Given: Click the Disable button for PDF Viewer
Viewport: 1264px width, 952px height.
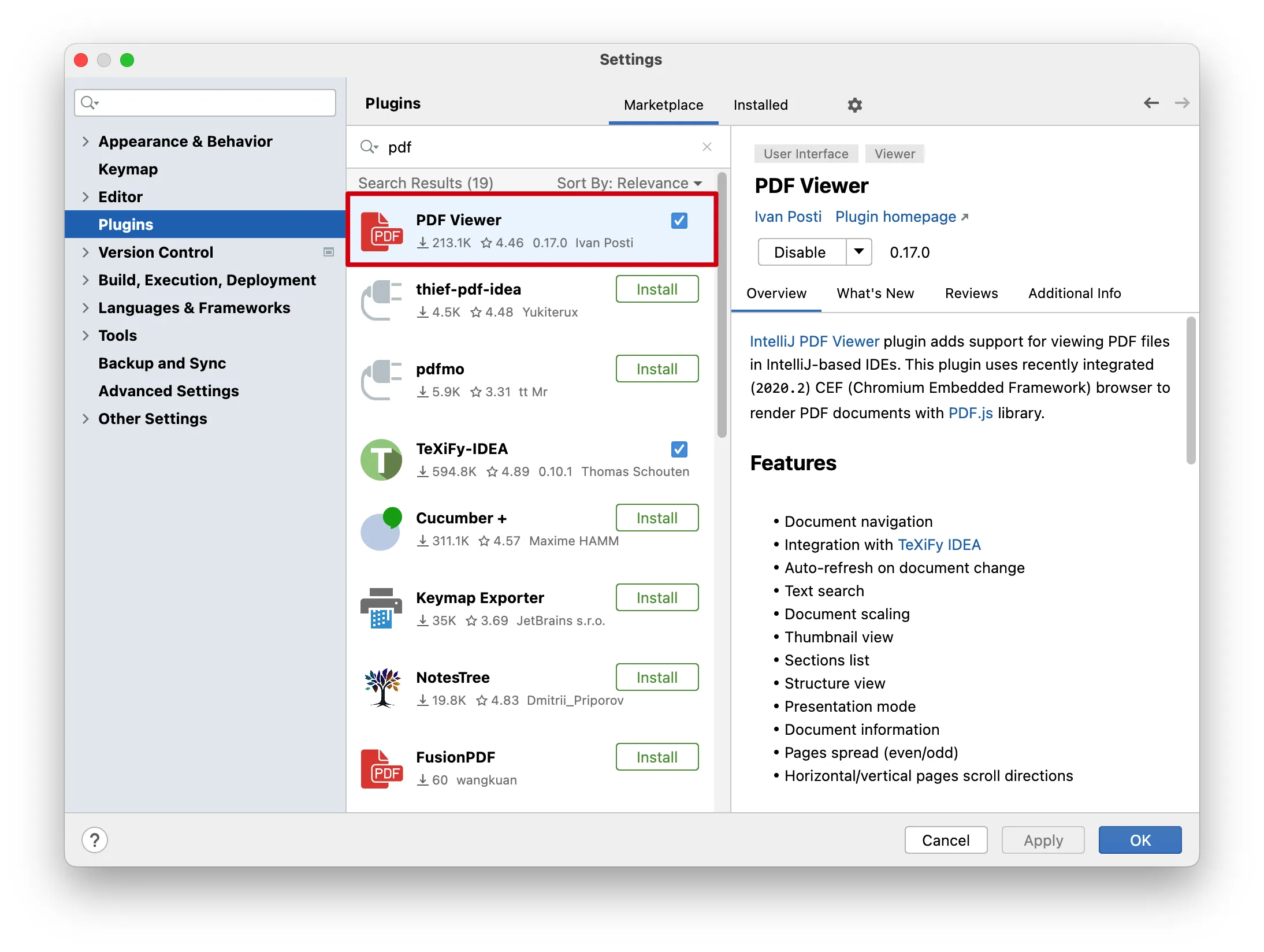Looking at the screenshot, I should 802,252.
